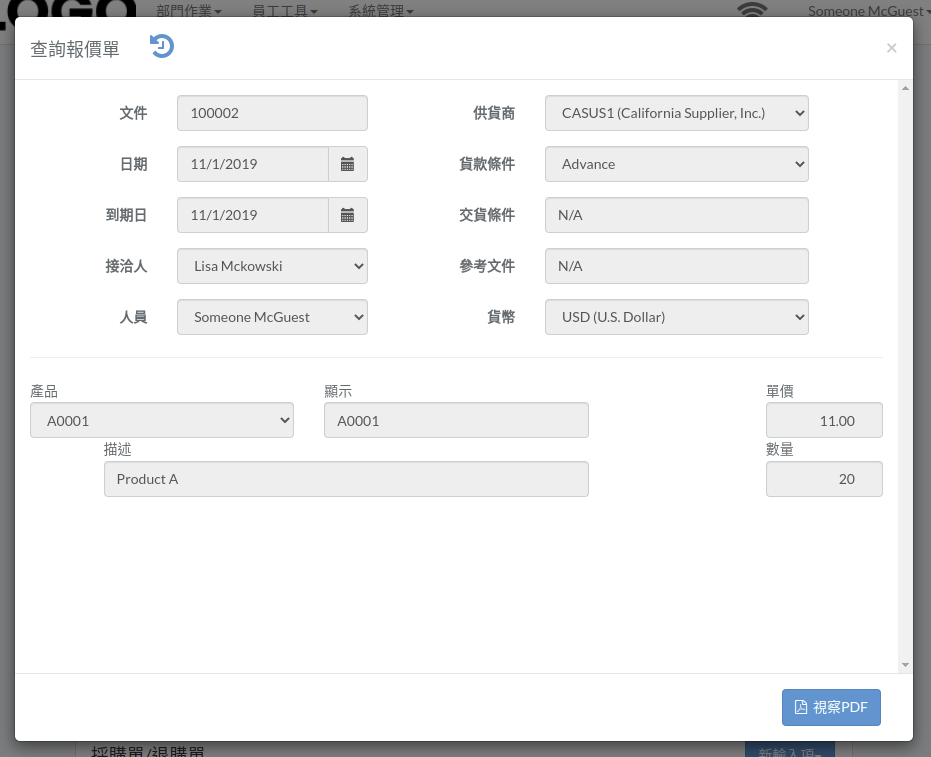Screen dimensions: 931x757
Task: Click the 單價 field showing 11.00
Action: click(x=824, y=420)
